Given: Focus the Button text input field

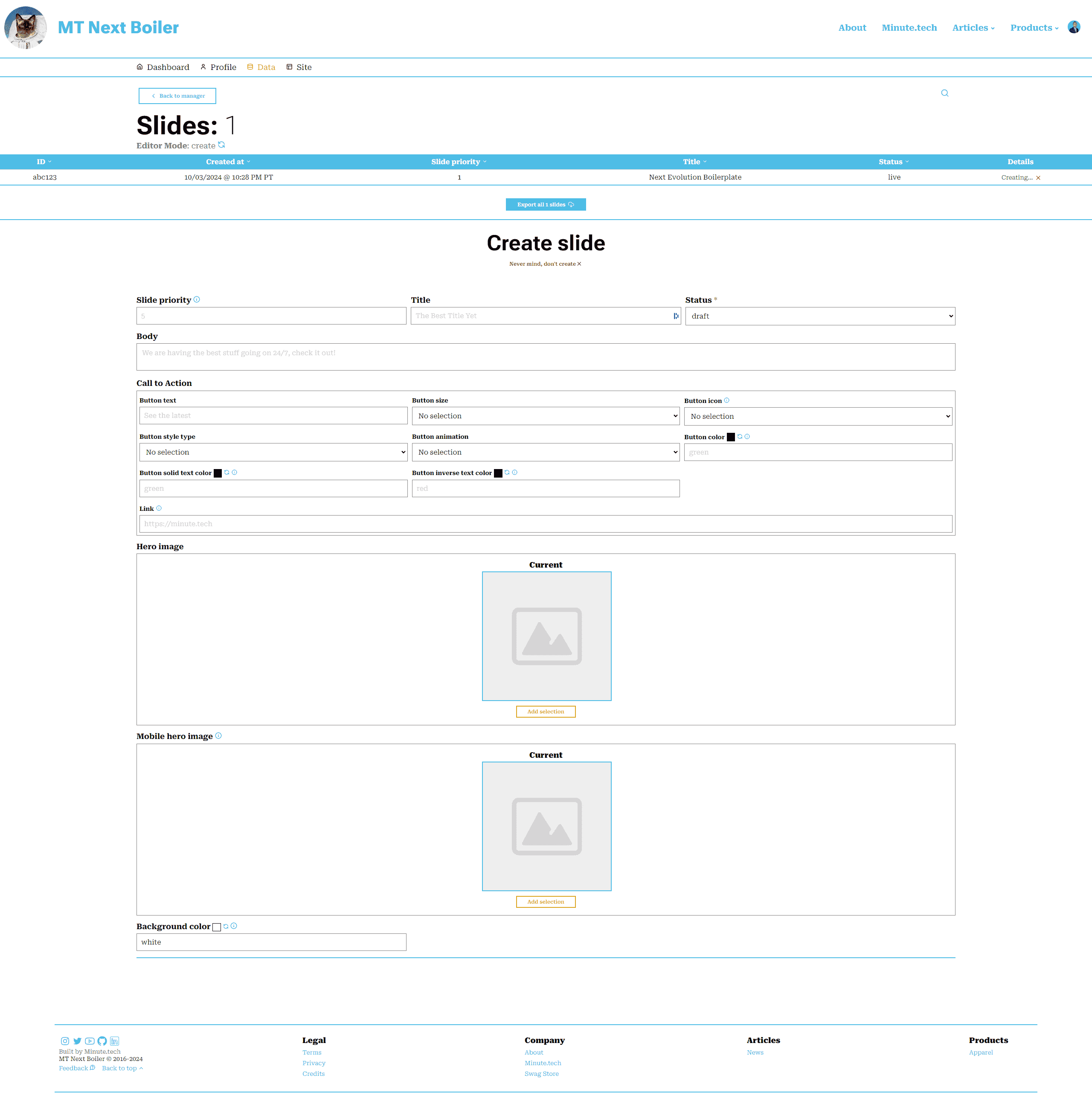Looking at the screenshot, I should coord(273,415).
